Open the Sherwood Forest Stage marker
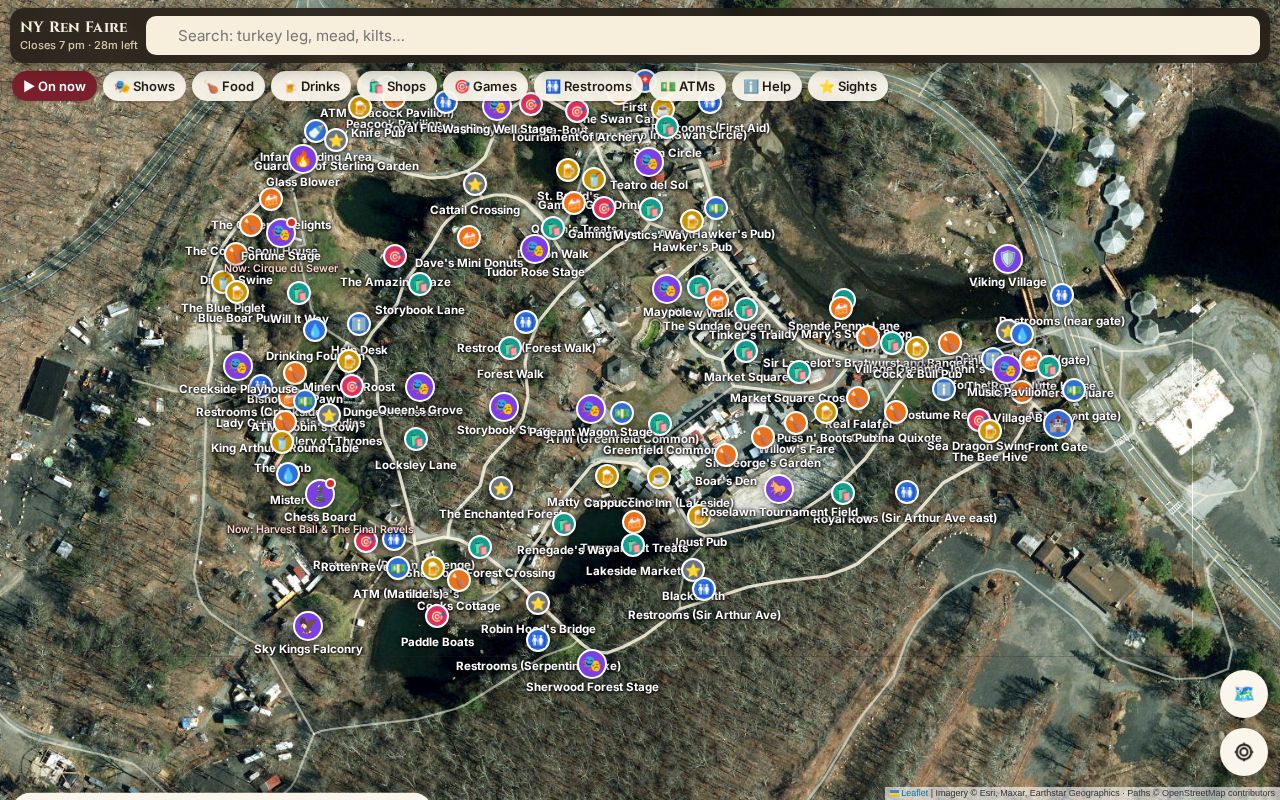Screen dimensions: 1280x800 click(592, 664)
